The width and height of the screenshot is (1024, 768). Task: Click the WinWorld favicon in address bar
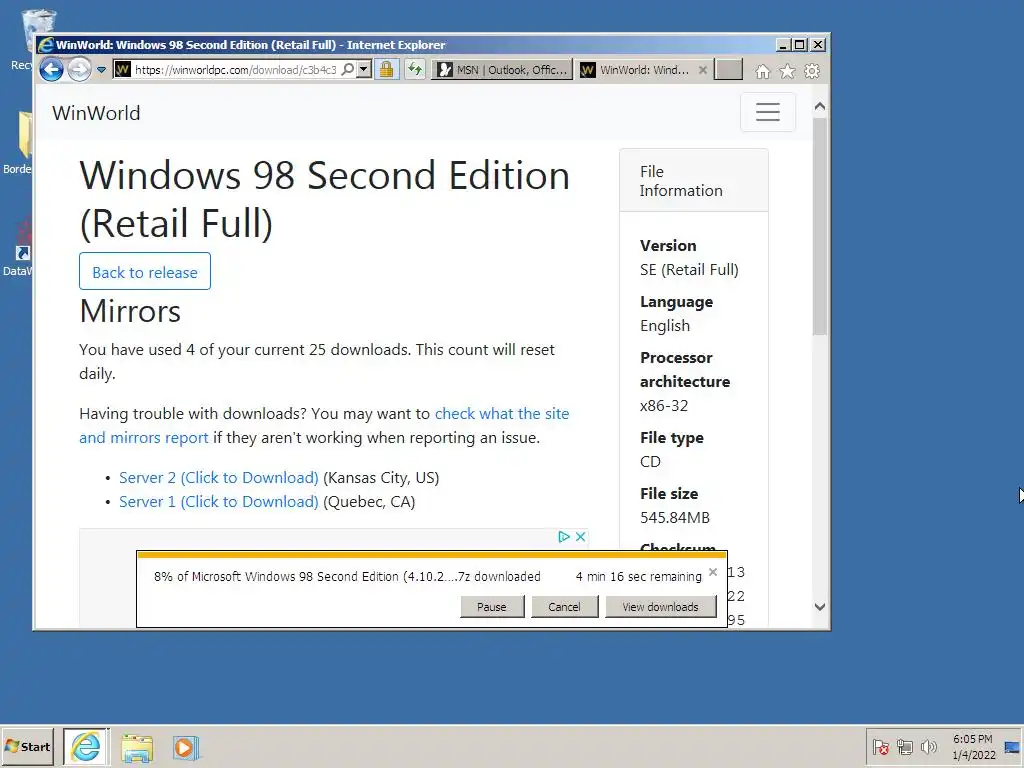click(x=123, y=69)
